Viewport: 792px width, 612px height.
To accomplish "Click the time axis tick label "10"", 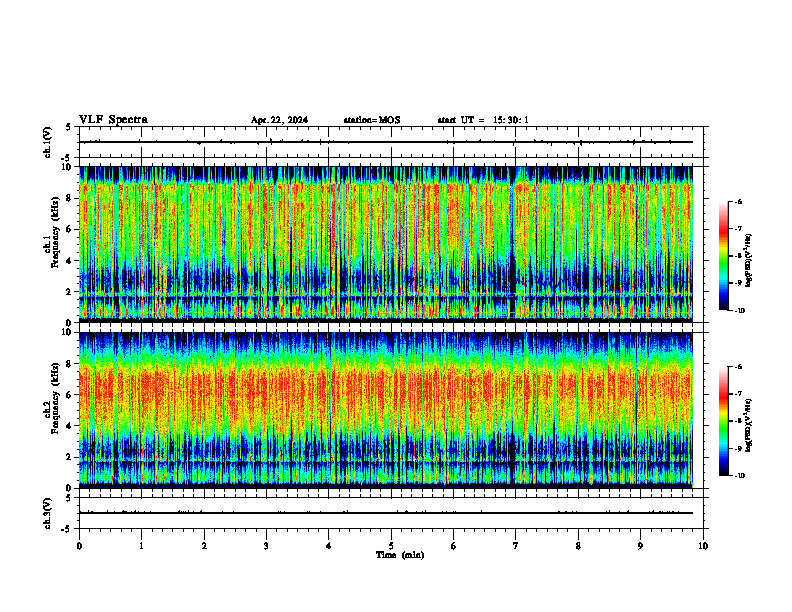I will click(703, 546).
